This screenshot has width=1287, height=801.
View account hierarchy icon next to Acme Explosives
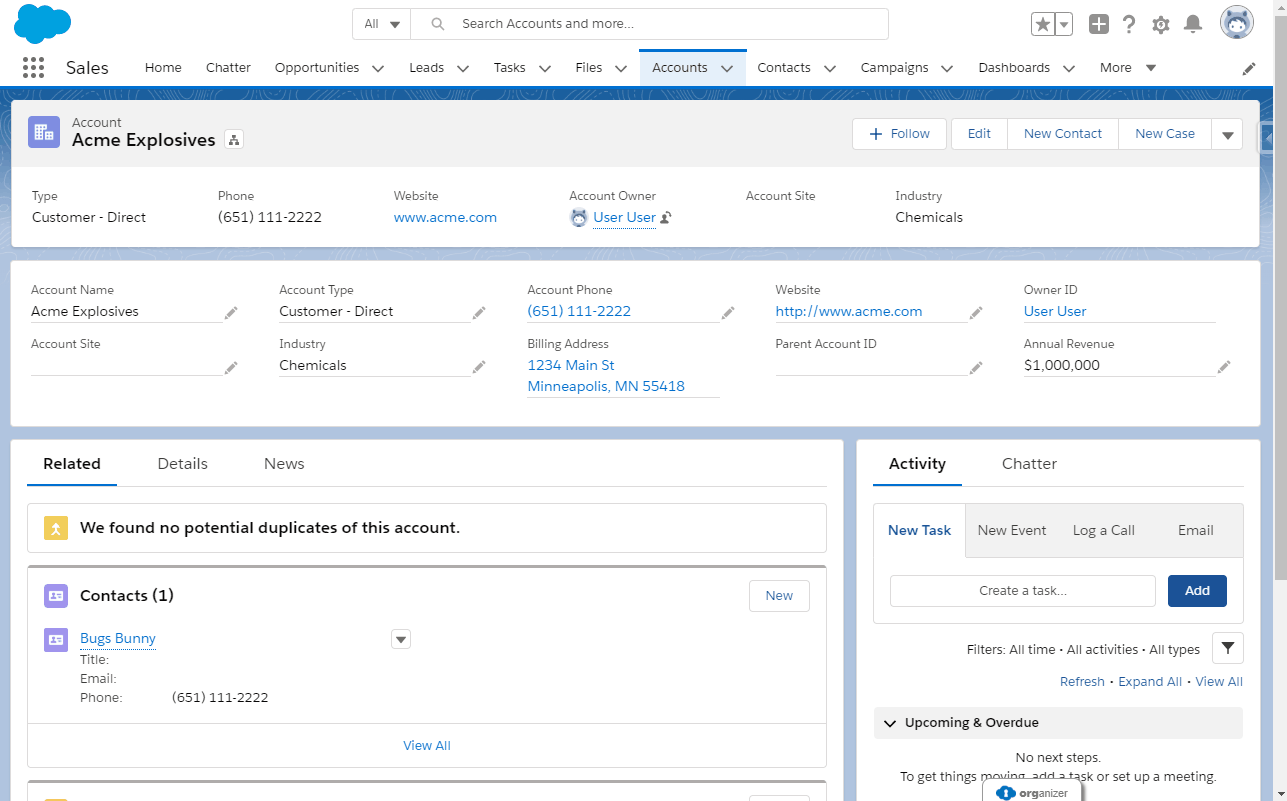[234, 140]
